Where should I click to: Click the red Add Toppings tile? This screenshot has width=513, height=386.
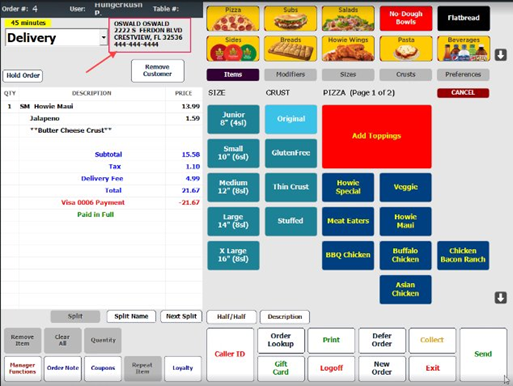[x=377, y=136]
